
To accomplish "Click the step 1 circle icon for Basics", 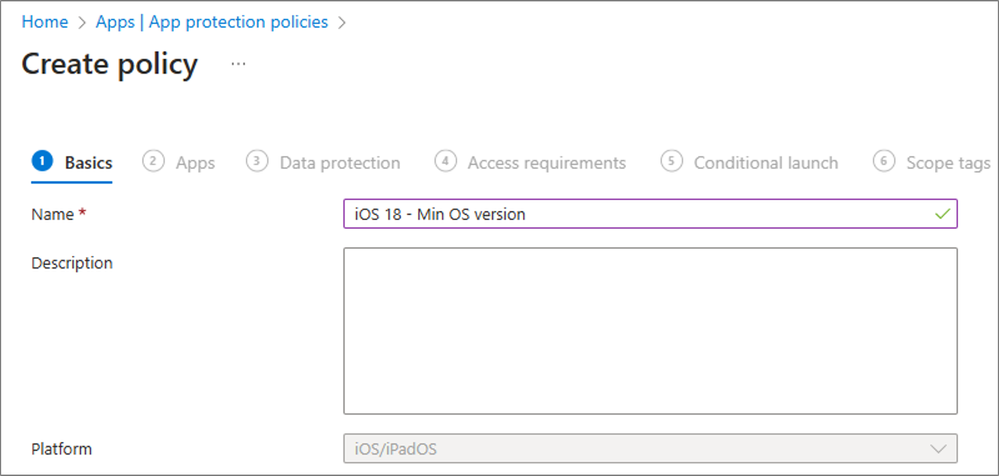I will click(x=42, y=162).
